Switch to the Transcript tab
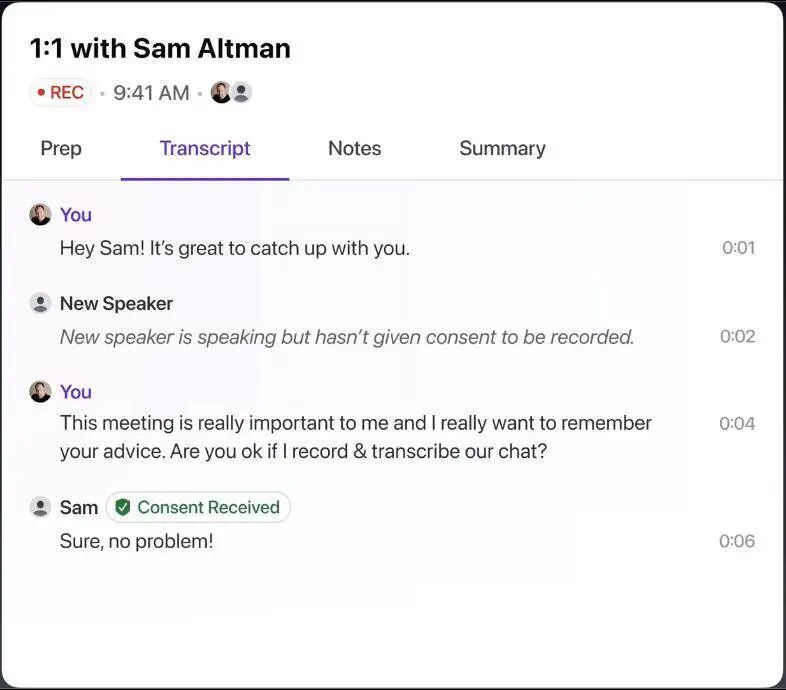This screenshot has width=786, height=690. pos(205,149)
